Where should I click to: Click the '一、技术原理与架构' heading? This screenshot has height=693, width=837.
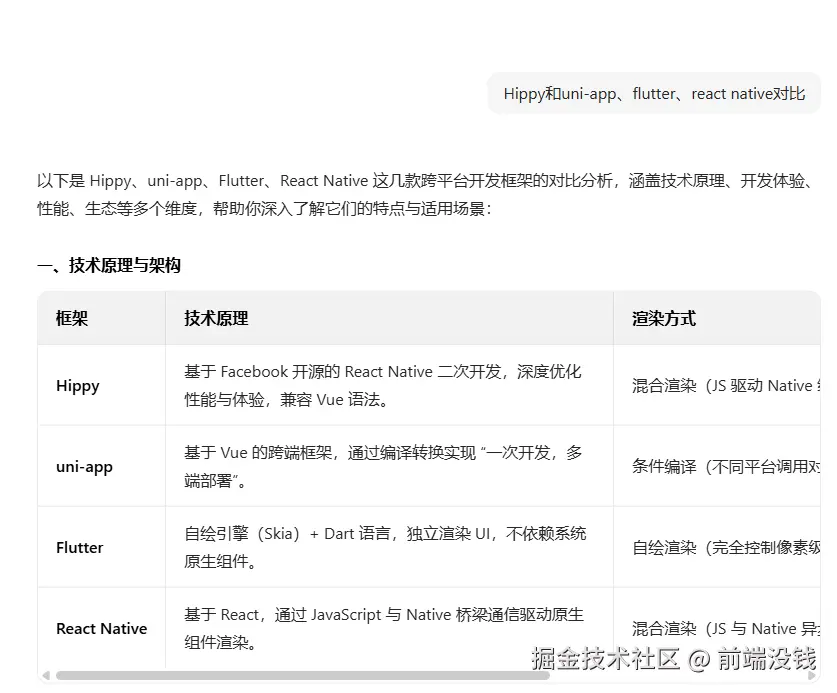coord(109,265)
